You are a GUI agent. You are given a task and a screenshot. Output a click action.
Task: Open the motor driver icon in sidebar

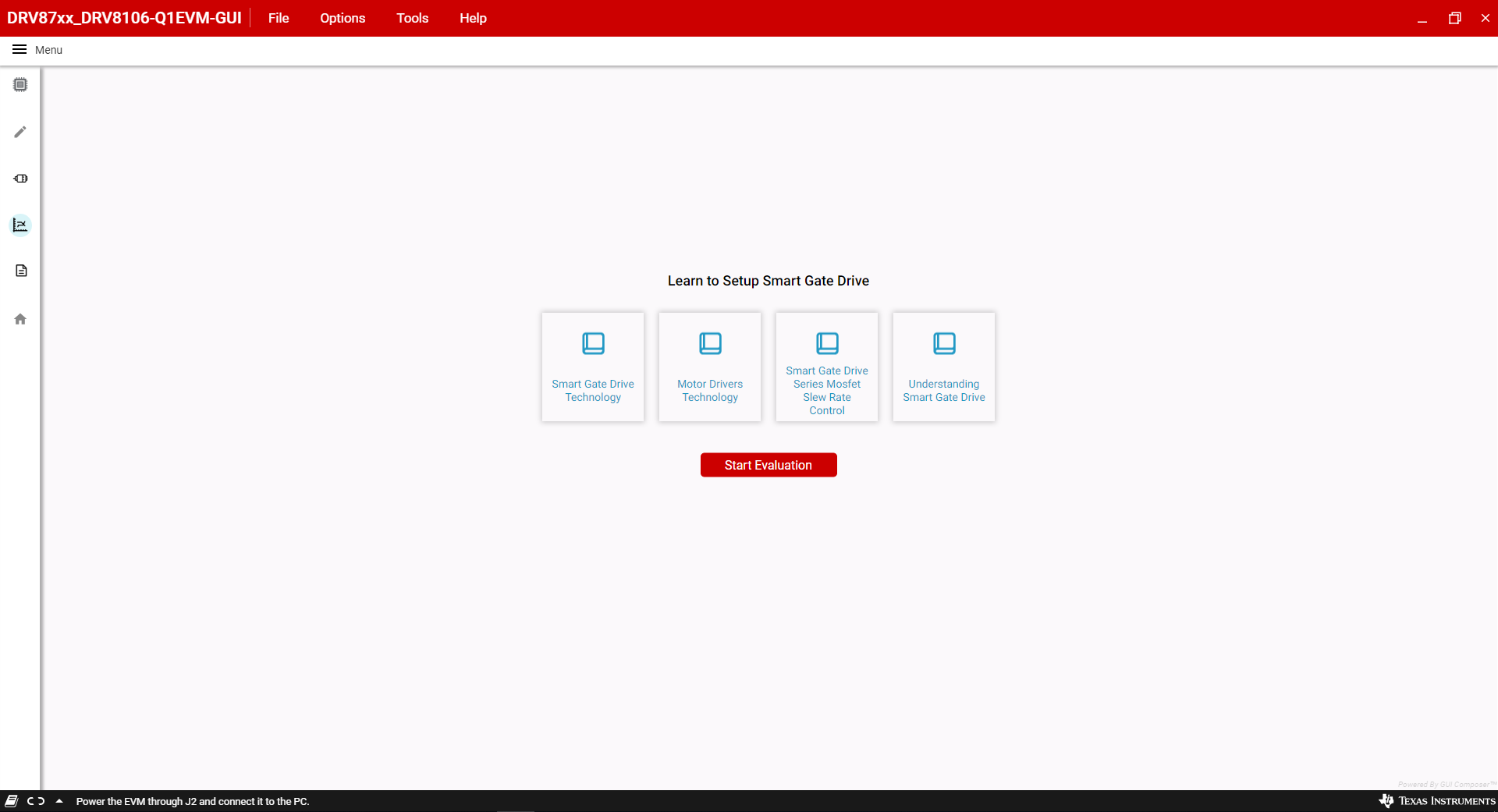(x=20, y=179)
